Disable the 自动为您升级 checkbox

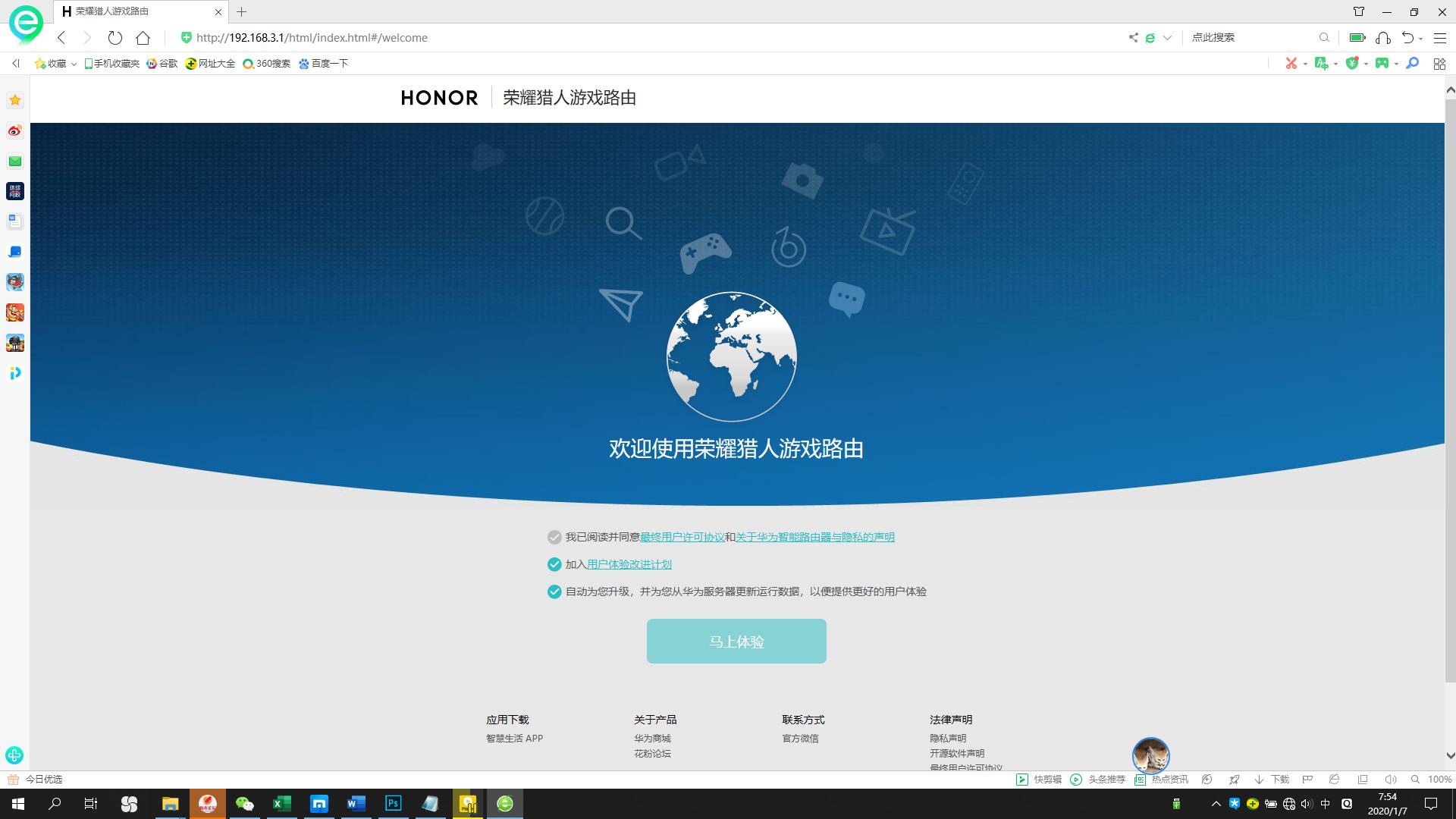(553, 591)
